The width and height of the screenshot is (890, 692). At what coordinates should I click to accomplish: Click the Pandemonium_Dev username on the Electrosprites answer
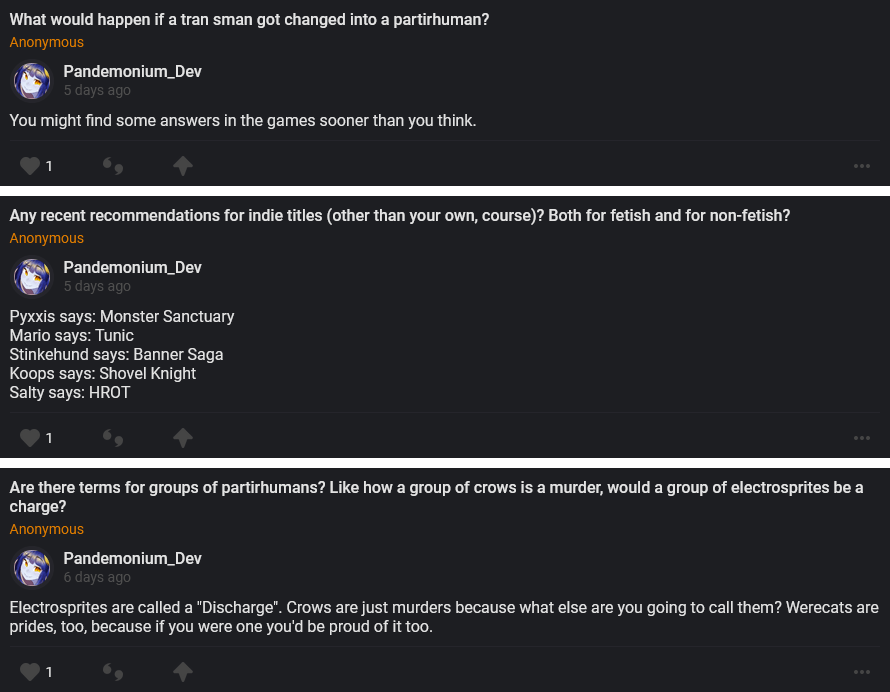click(x=132, y=558)
